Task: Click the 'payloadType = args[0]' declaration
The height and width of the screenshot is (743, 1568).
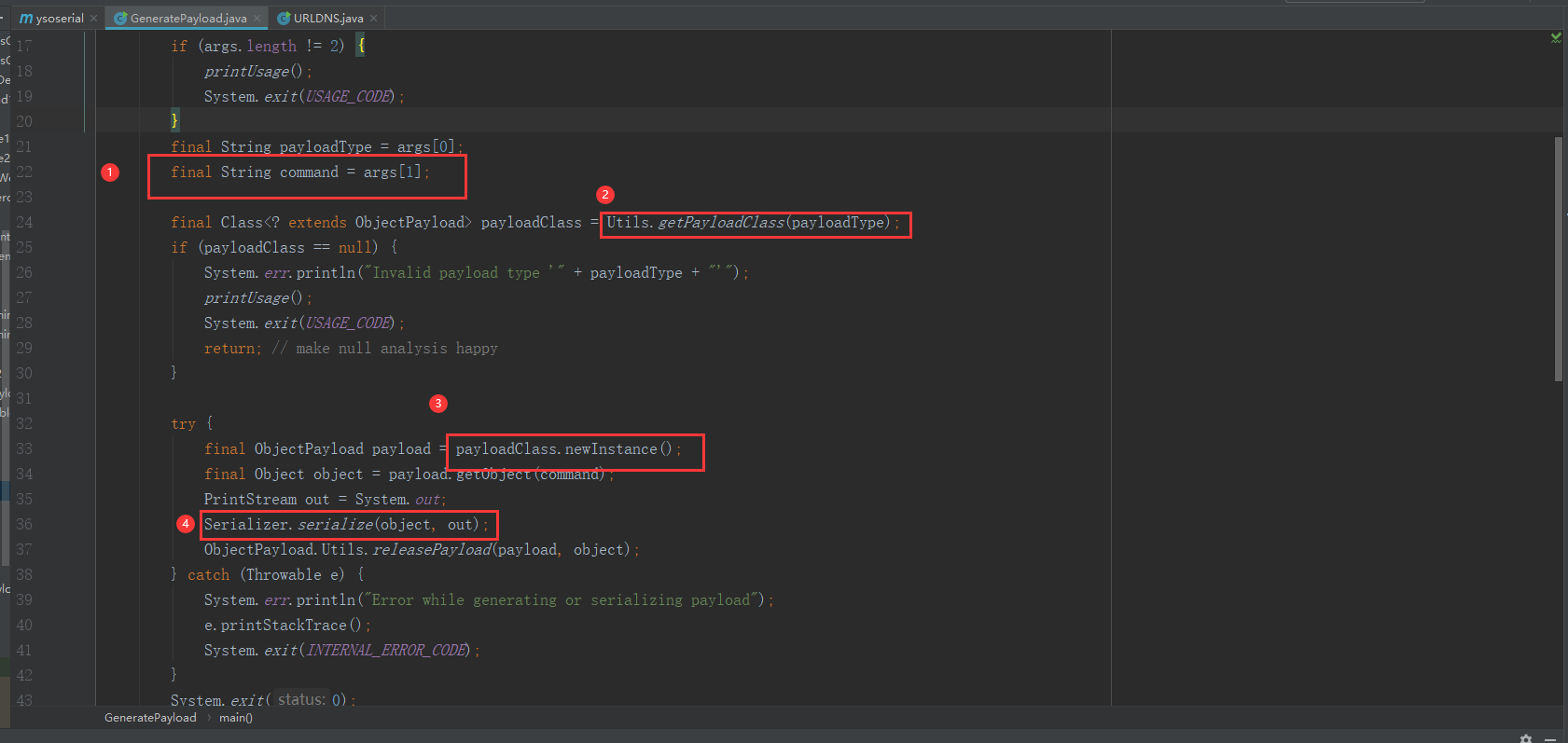Action: pos(368,146)
